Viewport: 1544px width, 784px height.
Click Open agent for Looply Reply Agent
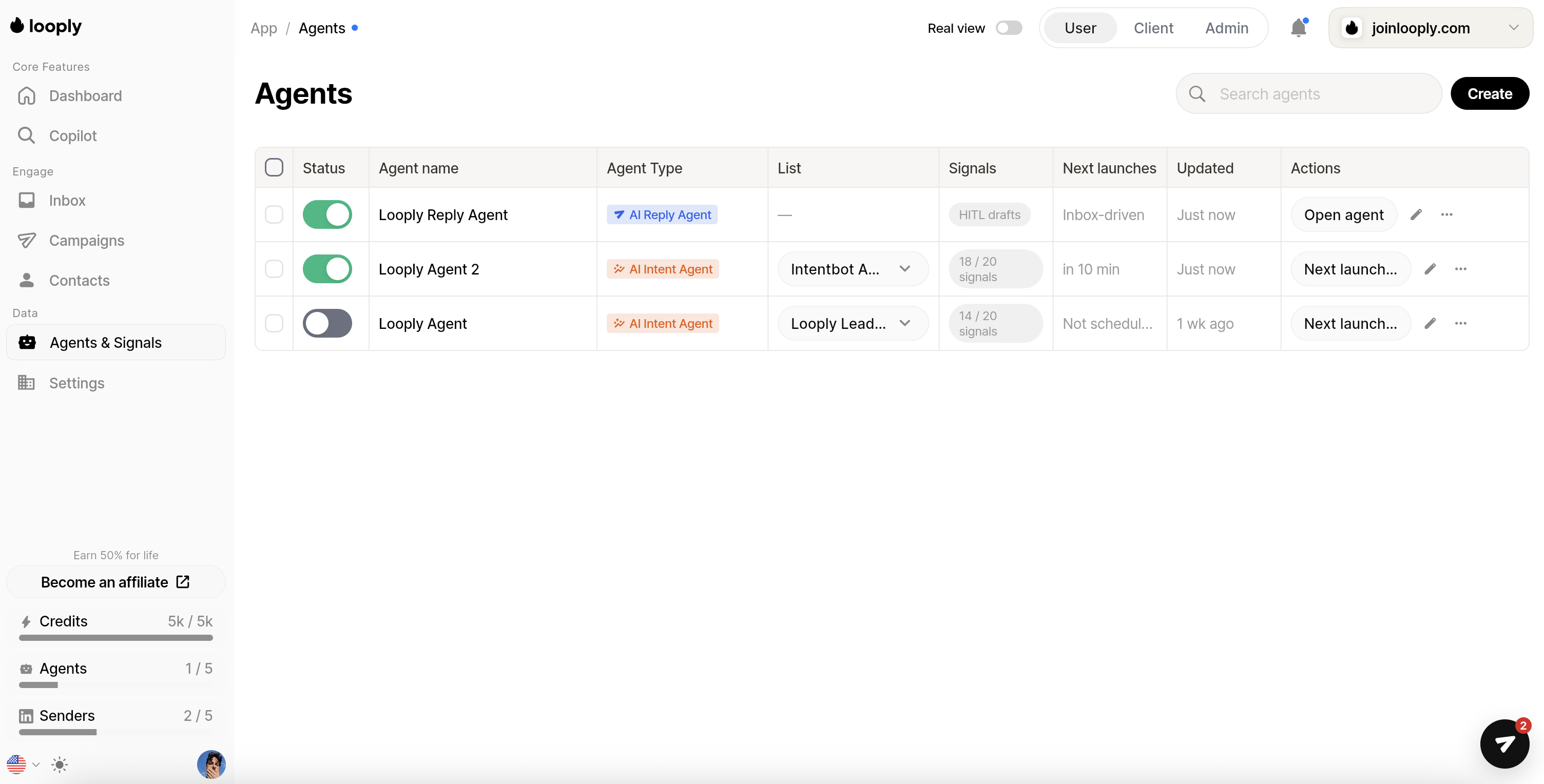(x=1344, y=214)
